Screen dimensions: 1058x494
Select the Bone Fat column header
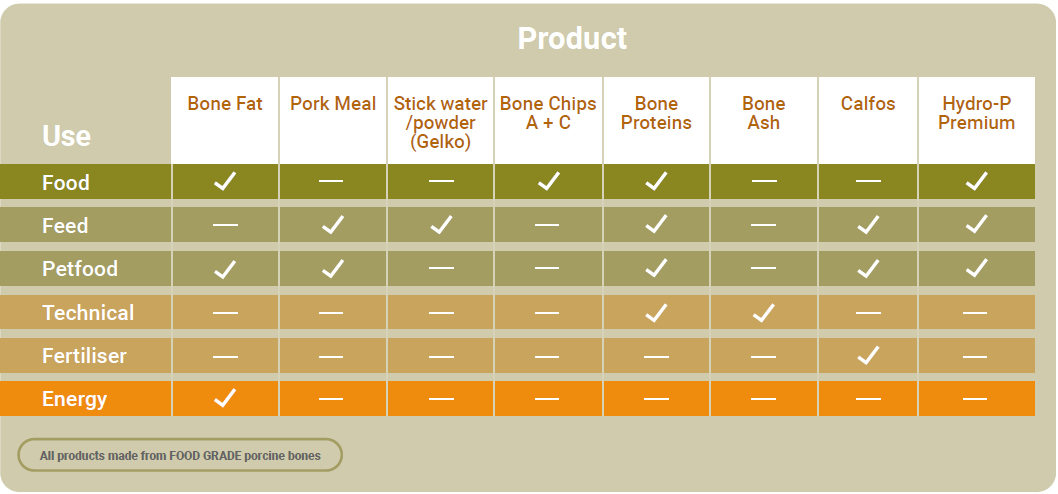pyautogui.click(x=225, y=104)
